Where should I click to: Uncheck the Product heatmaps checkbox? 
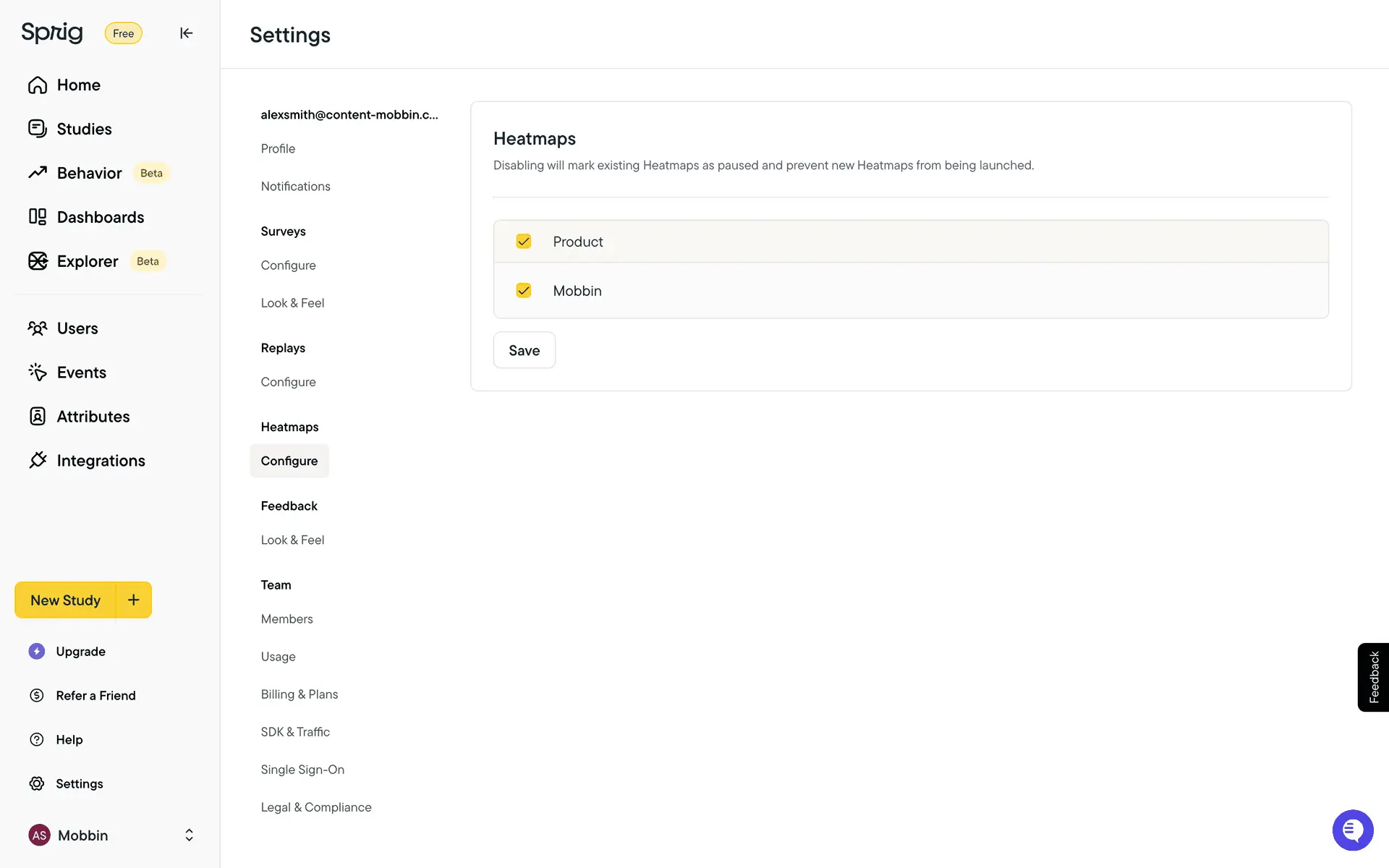524,242
